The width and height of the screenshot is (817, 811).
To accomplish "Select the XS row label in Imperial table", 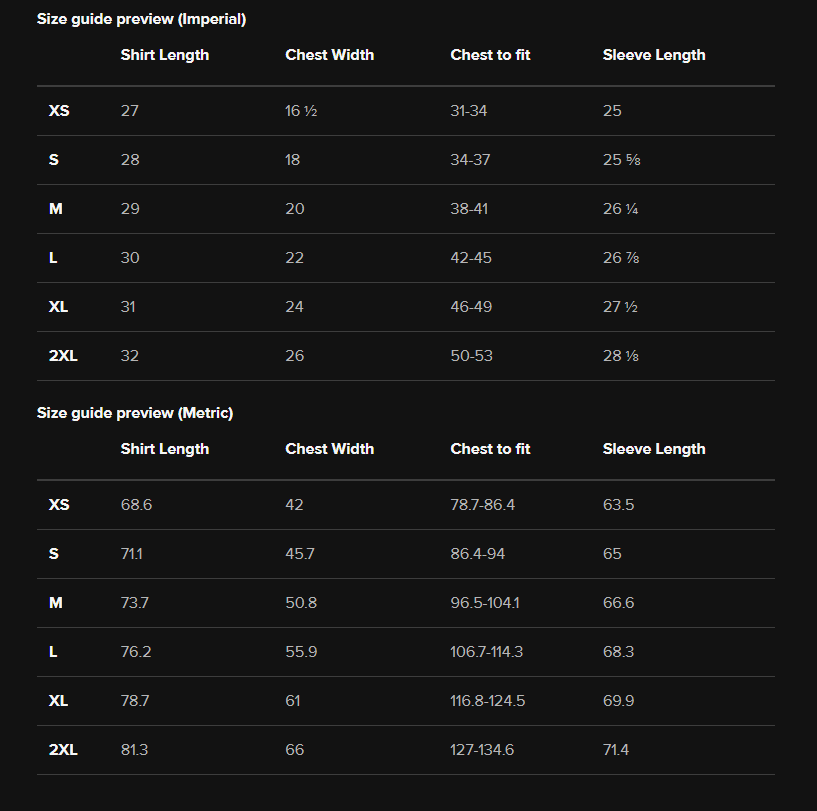I will [59, 111].
